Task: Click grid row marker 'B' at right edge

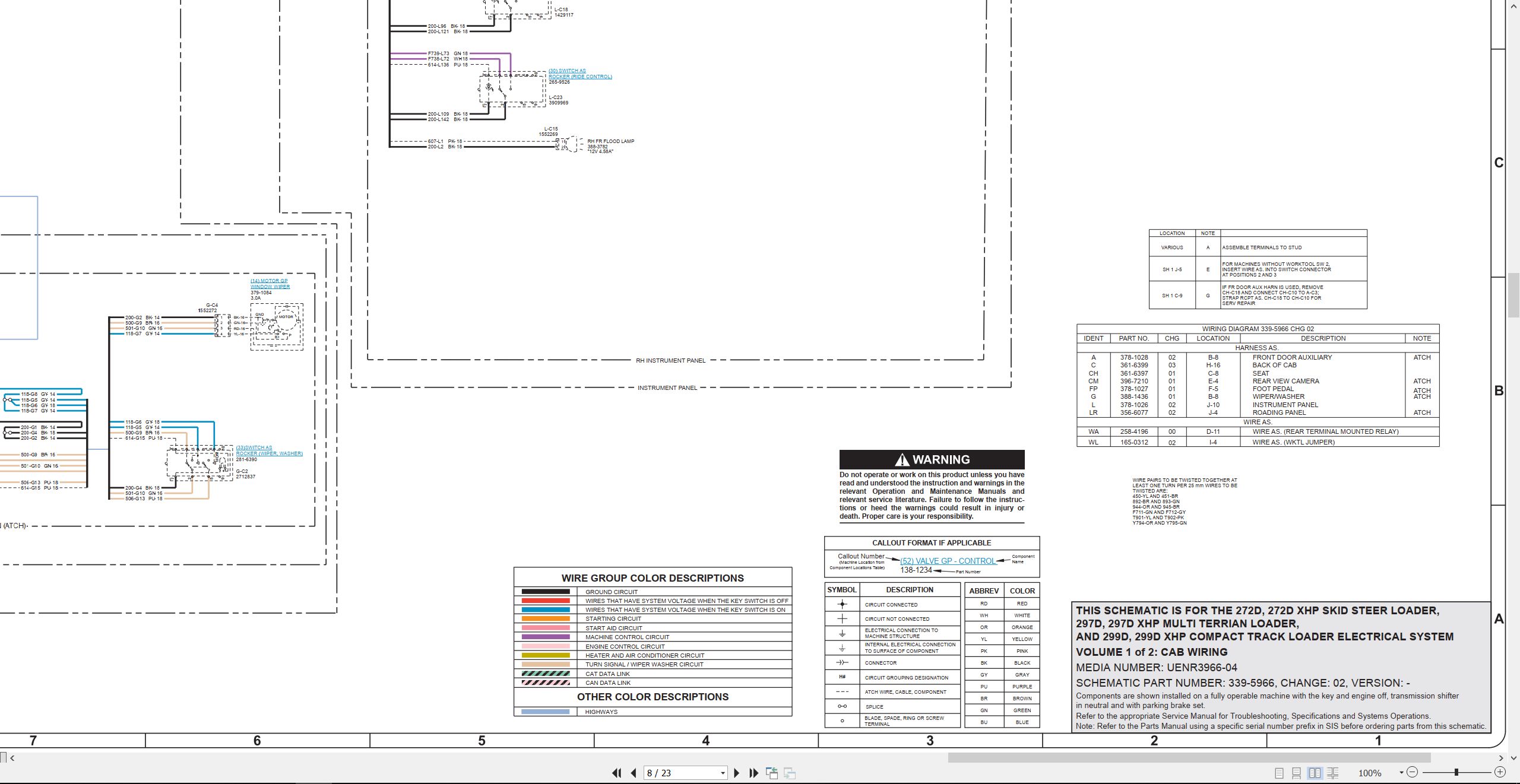Action: 1499,391
